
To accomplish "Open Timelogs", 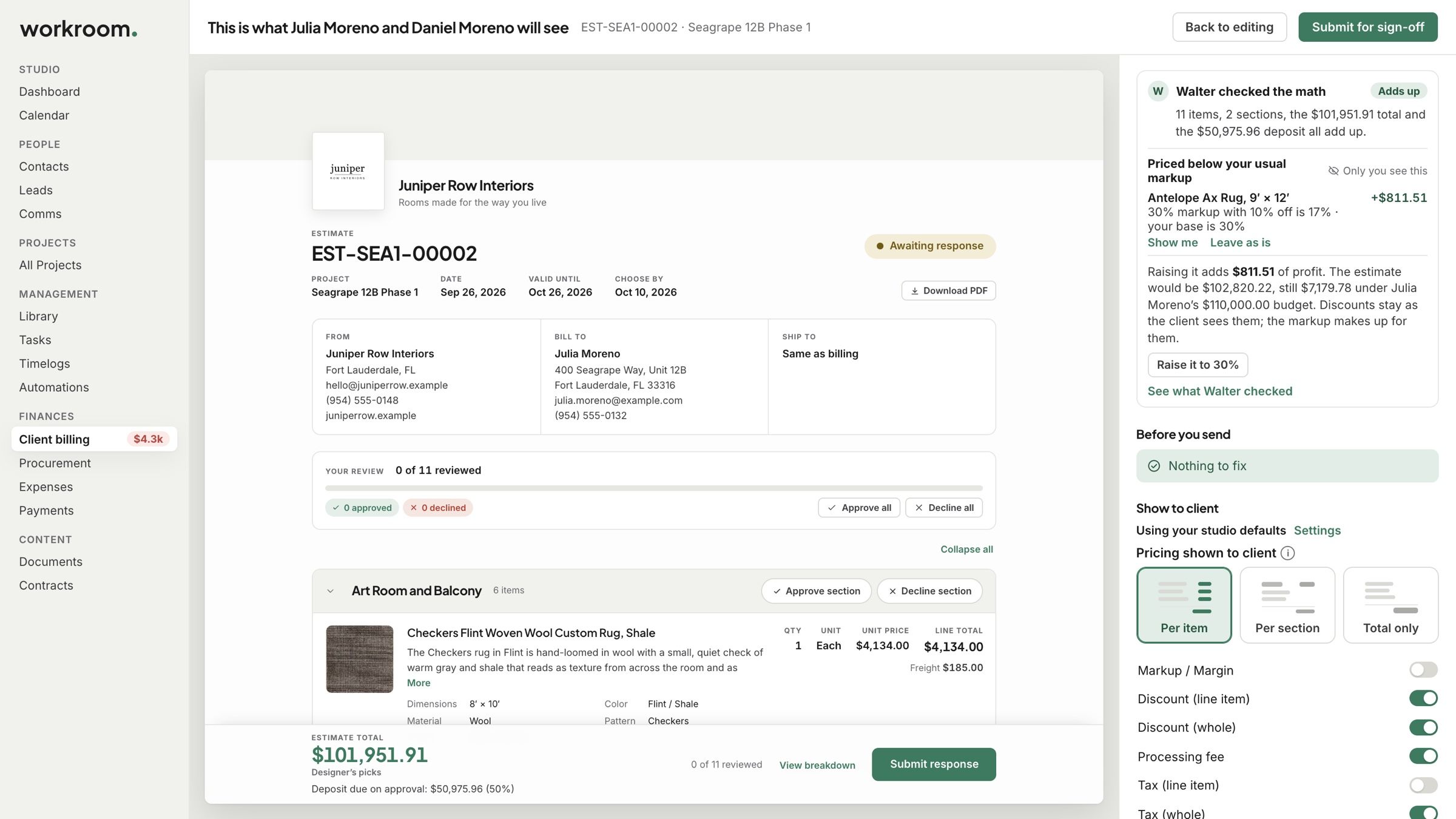I will 44,363.
